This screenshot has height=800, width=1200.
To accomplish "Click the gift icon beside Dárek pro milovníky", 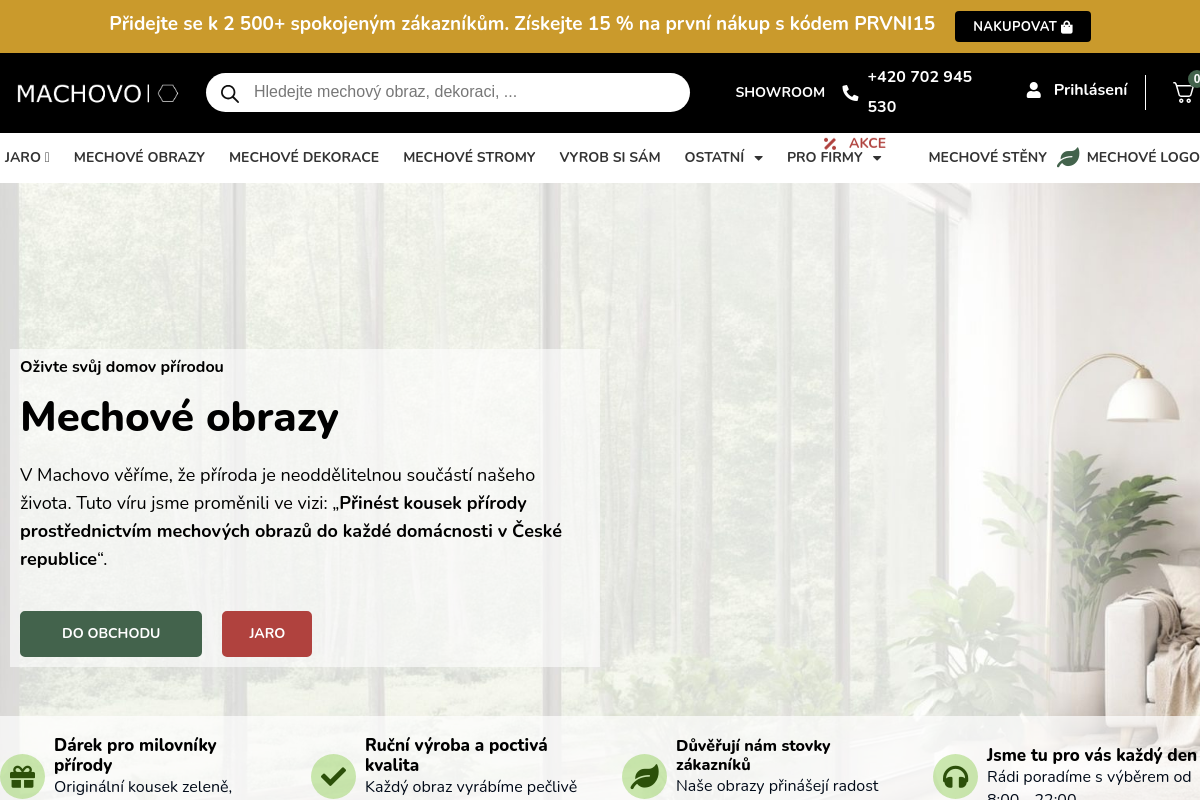I will pyautogui.click(x=22, y=776).
